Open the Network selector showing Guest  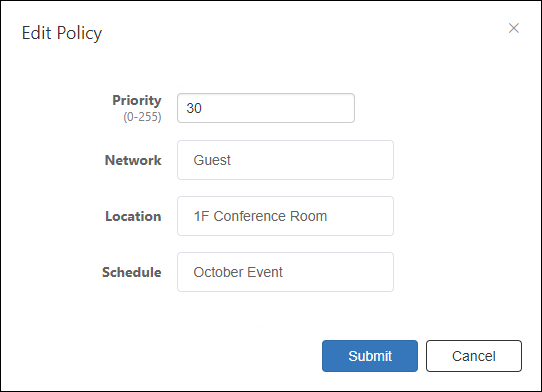pos(285,160)
